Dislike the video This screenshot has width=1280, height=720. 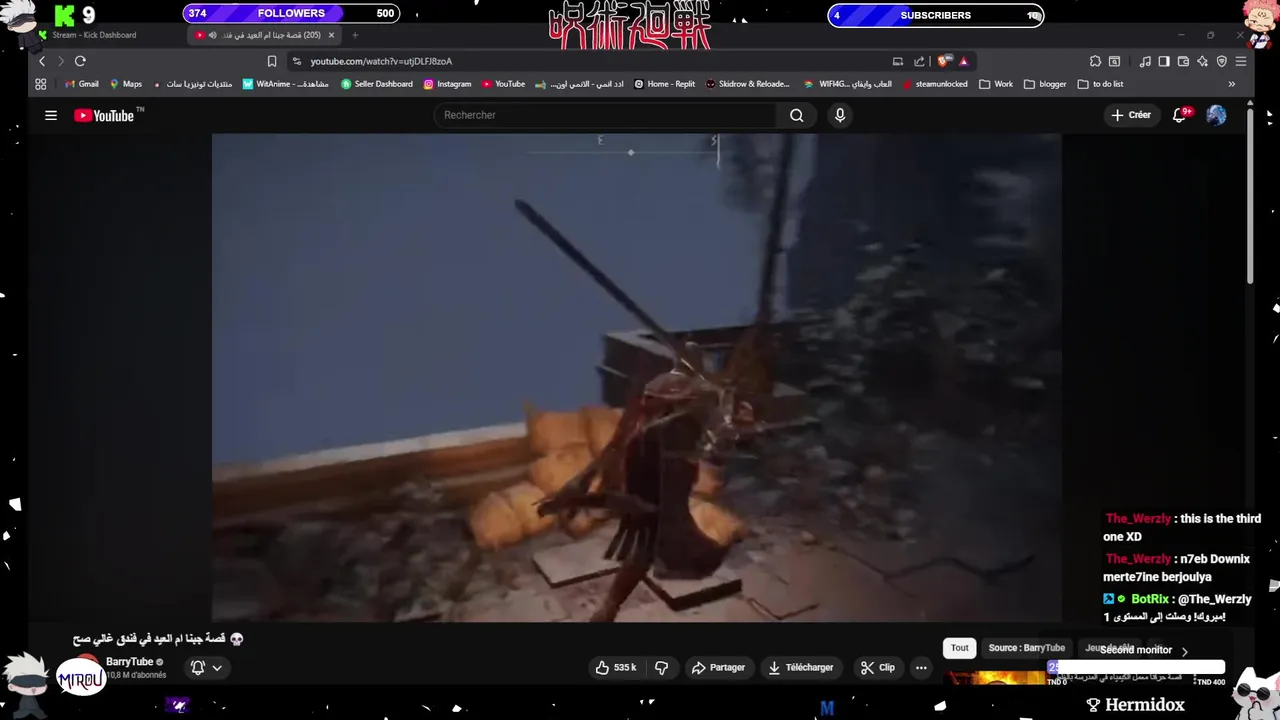click(661, 667)
